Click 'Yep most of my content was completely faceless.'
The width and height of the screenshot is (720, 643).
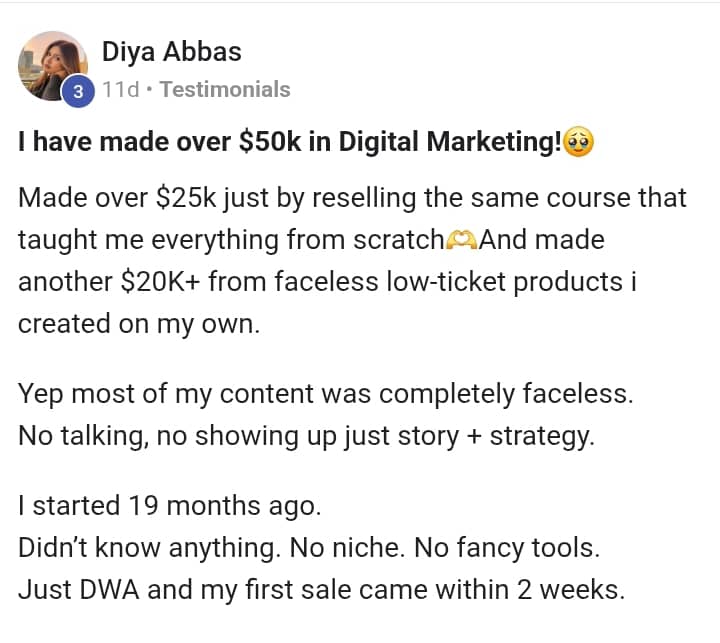tap(326, 394)
